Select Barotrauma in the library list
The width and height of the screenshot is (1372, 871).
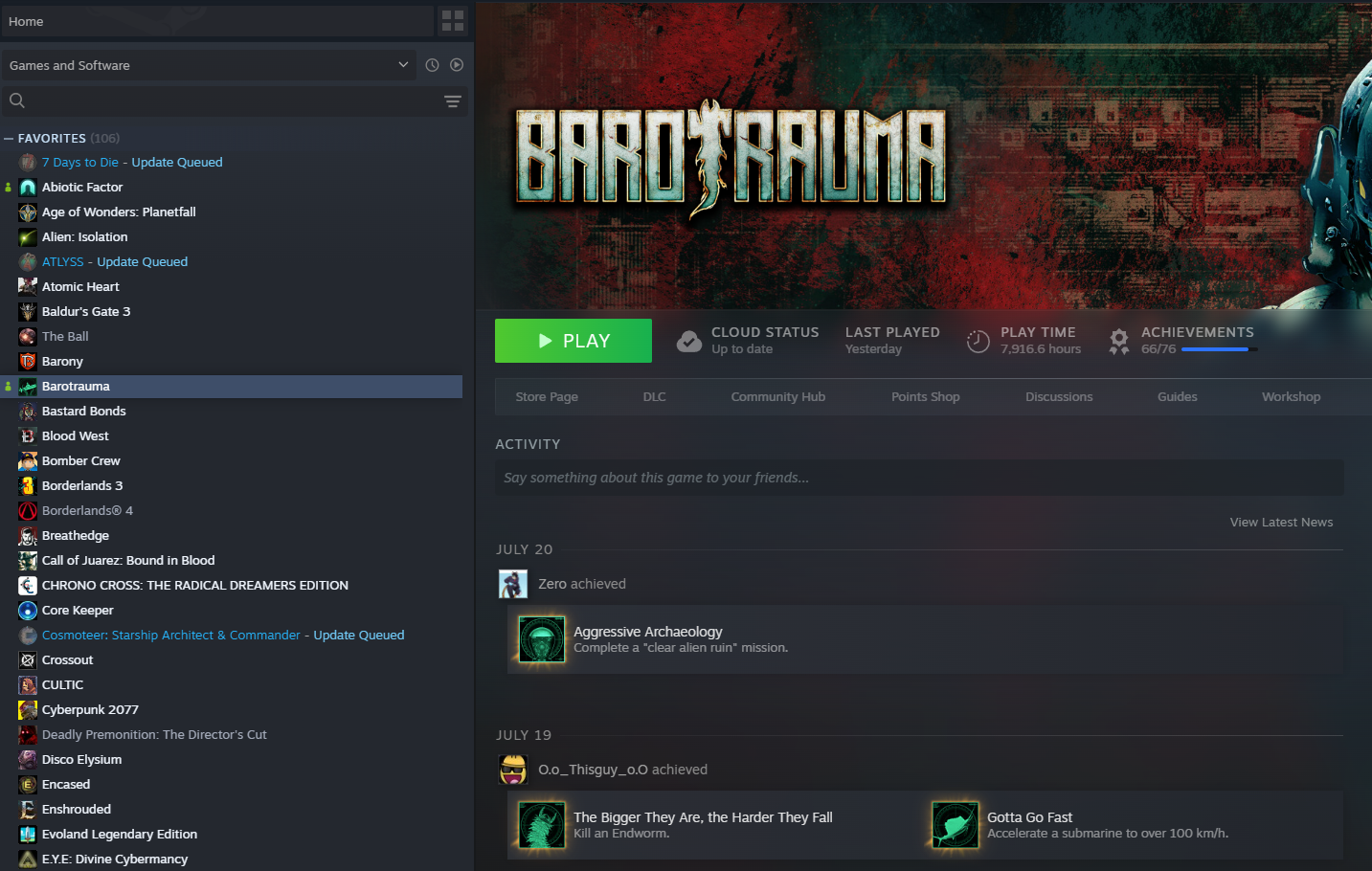[x=76, y=387]
